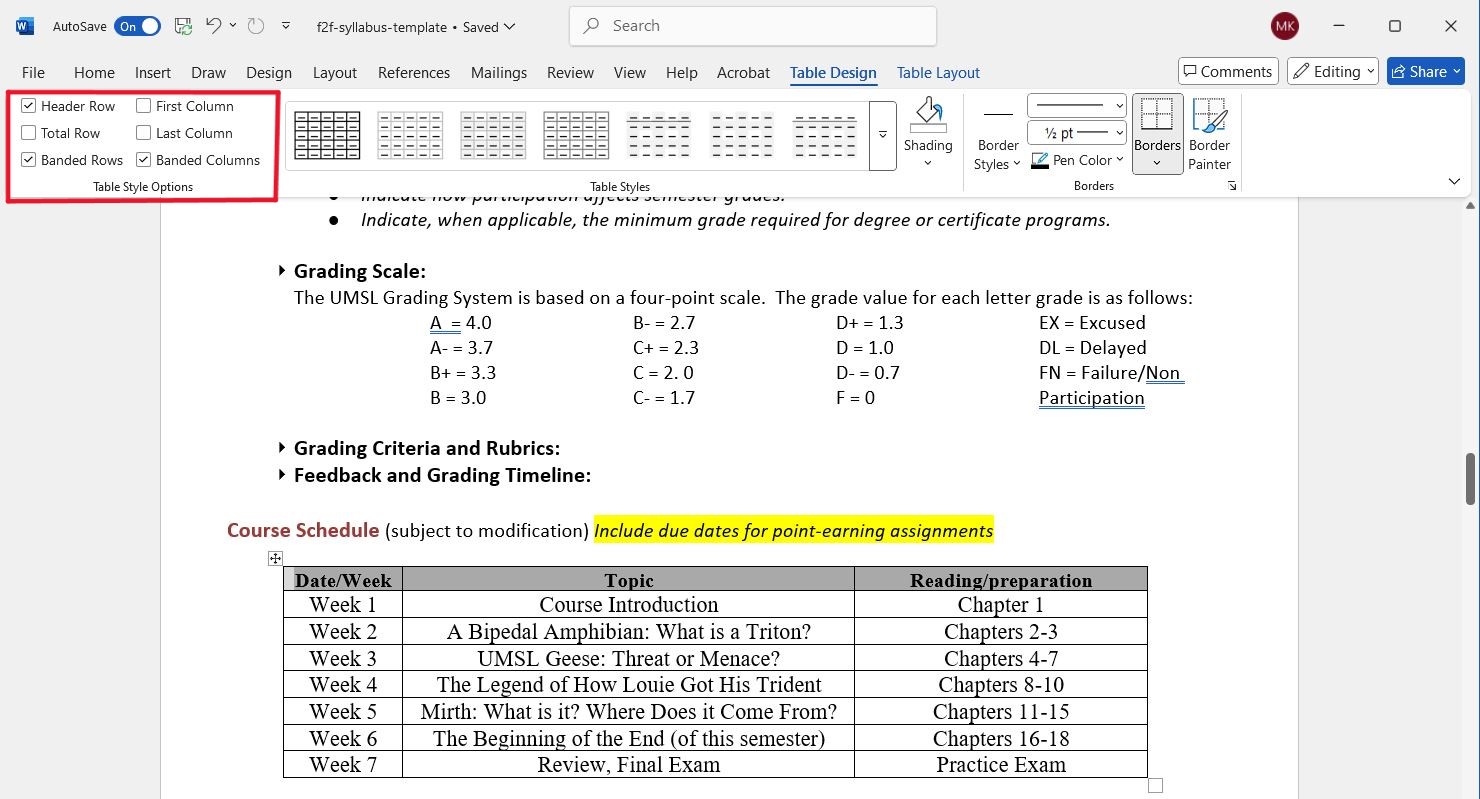The height and width of the screenshot is (799, 1480).
Task: Click the vertical scrollbar thumb
Action: 1470,478
